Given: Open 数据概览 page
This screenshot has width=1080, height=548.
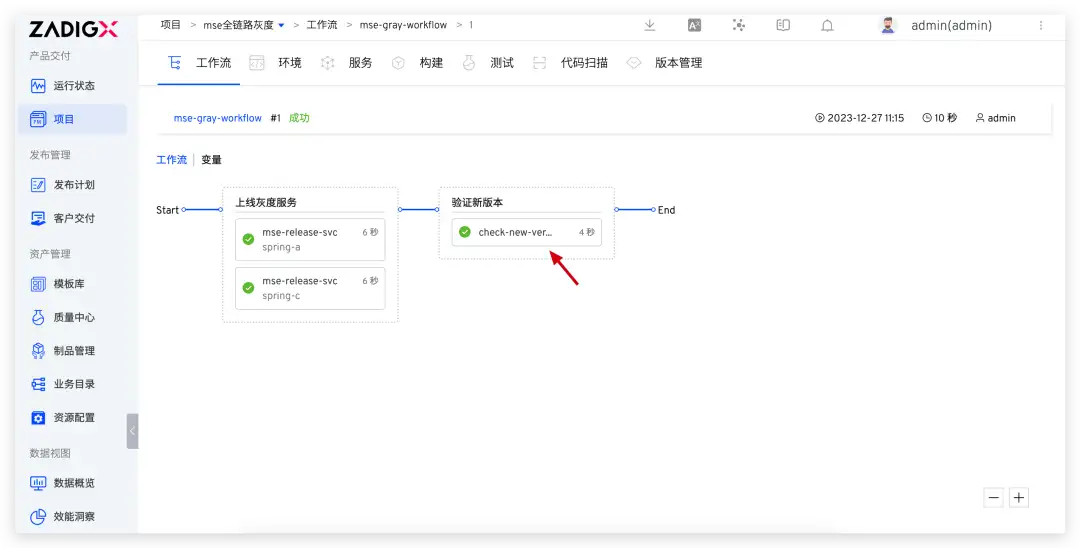Looking at the screenshot, I should coord(74,483).
